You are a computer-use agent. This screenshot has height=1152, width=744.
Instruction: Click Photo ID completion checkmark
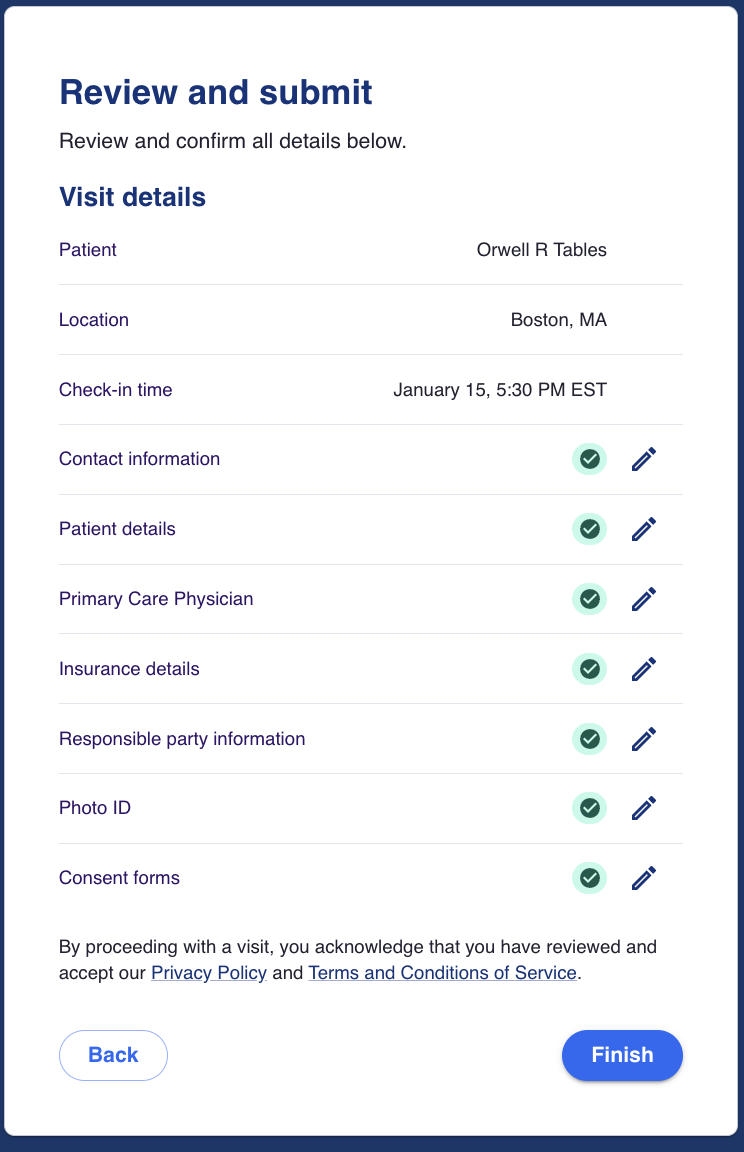pos(590,808)
